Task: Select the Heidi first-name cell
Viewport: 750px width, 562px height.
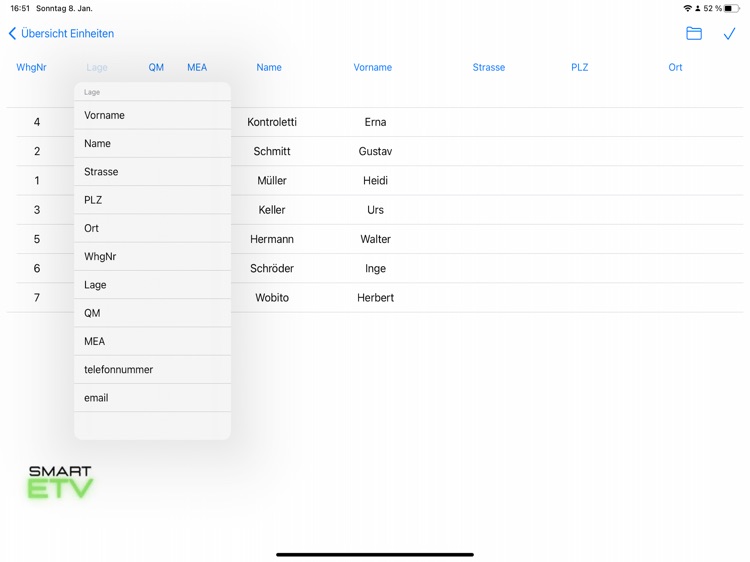Action: (x=375, y=180)
